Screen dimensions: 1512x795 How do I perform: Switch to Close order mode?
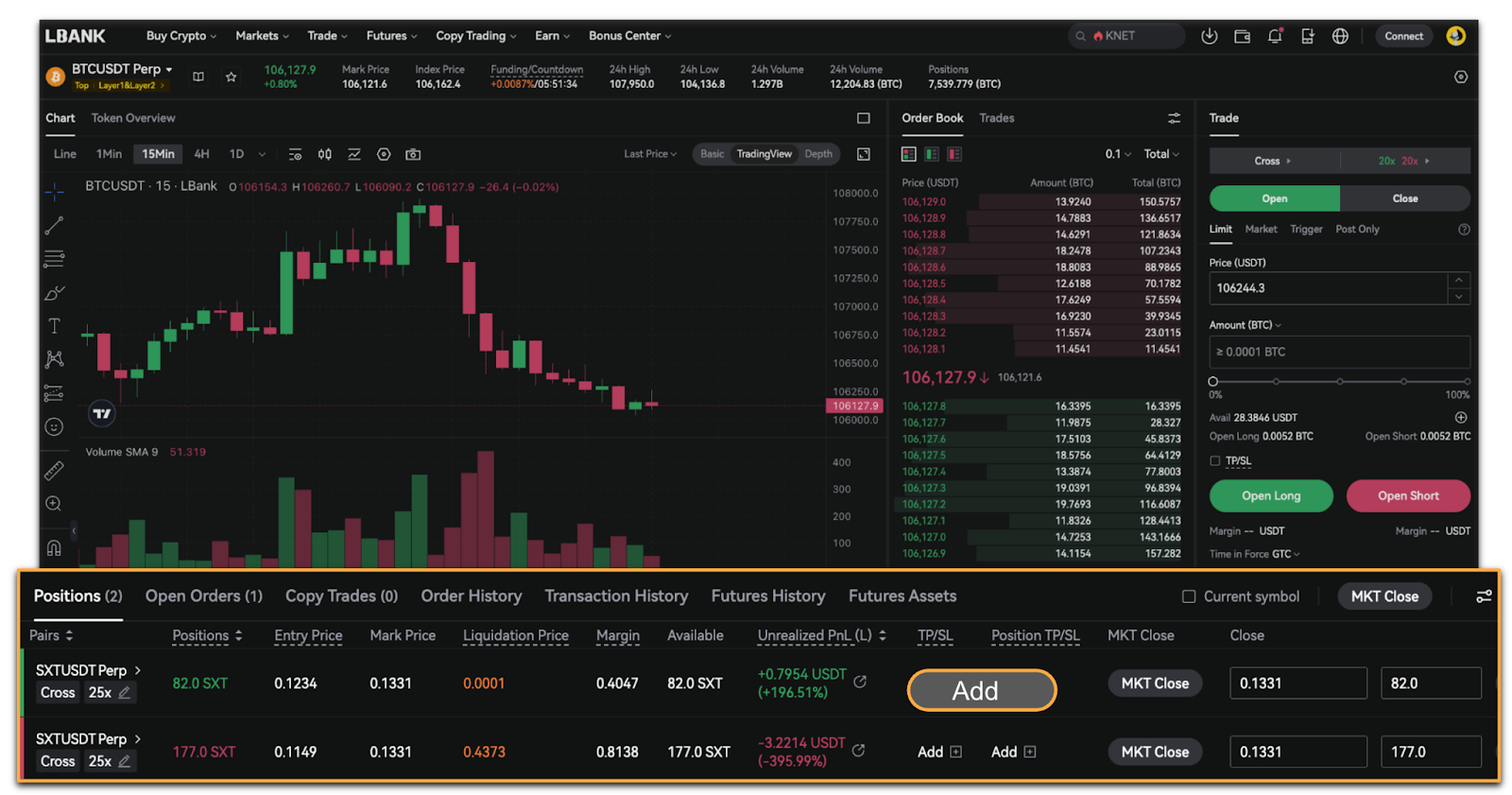(1404, 199)
